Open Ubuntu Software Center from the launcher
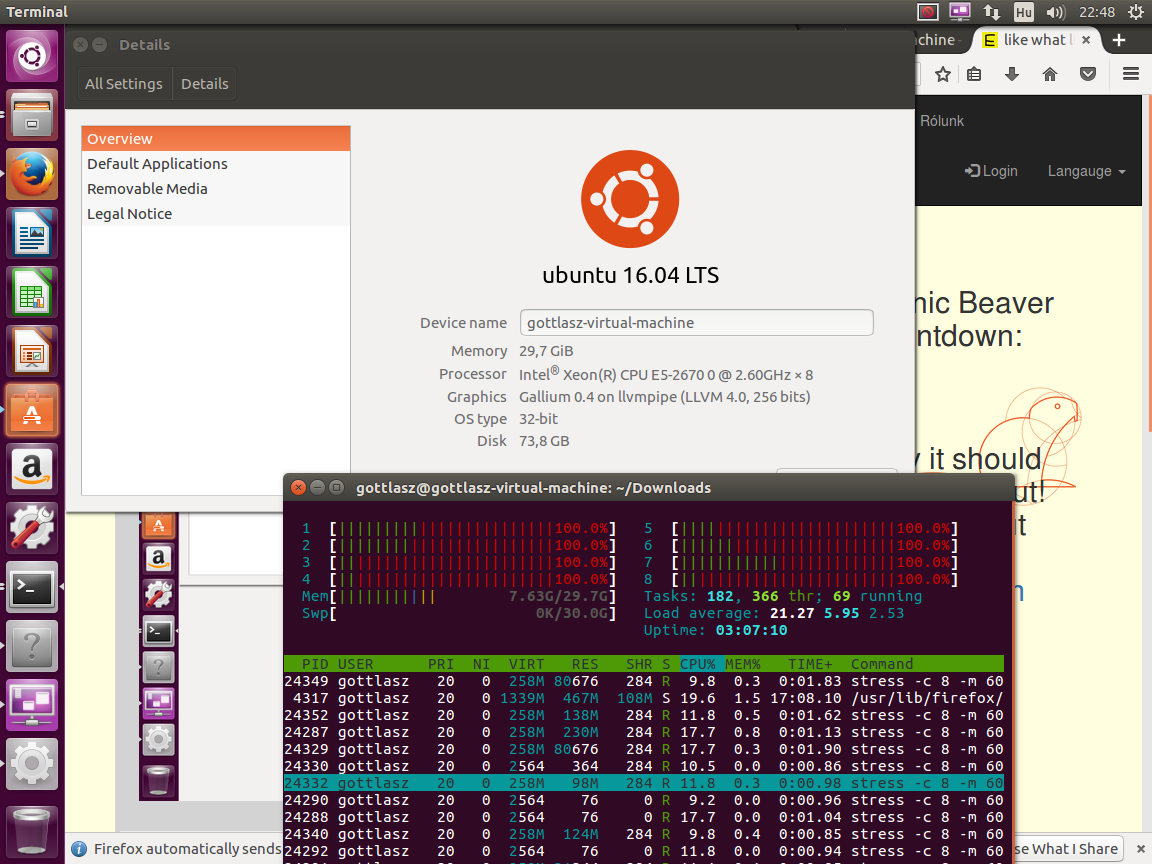The height and width of the screenshot is (864, 1152). click(32, 410)
